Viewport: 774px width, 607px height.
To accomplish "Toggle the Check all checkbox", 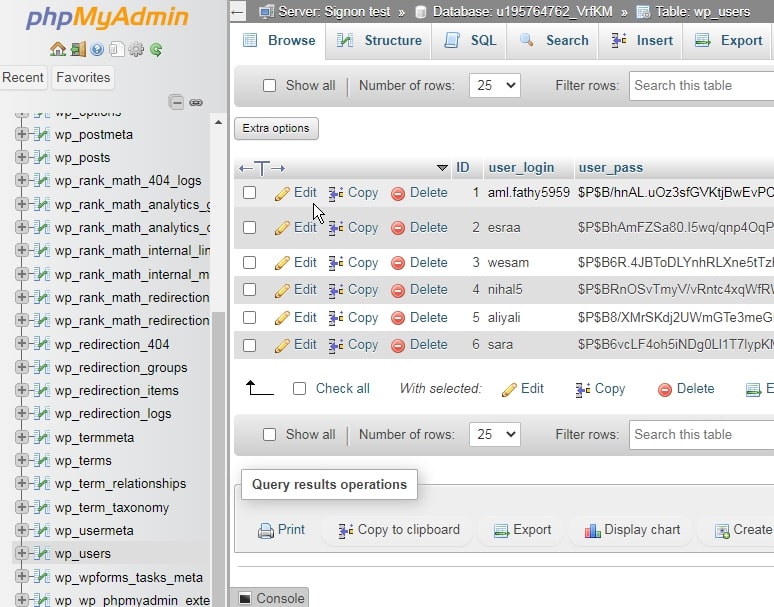I will pyautogui.click(x=299, y=389).
